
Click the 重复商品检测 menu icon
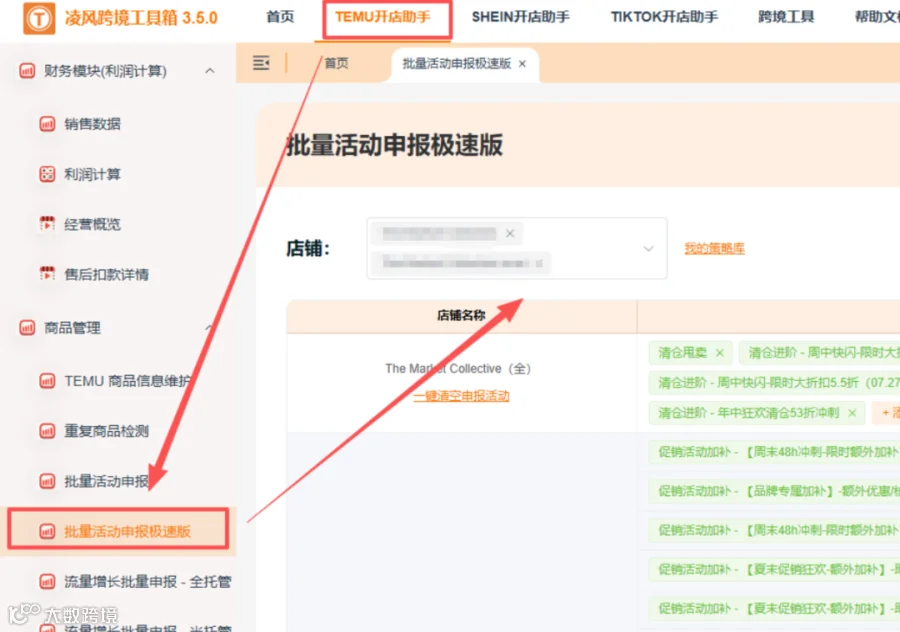tap(47, 431)
